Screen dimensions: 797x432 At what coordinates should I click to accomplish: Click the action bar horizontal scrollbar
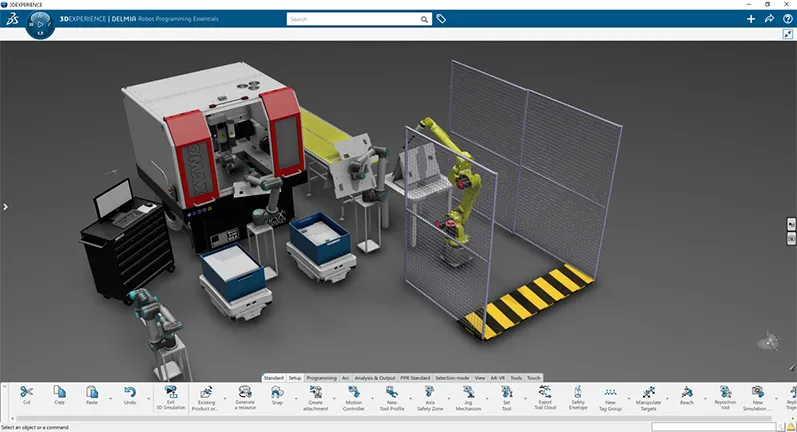[x=394, y=419]
